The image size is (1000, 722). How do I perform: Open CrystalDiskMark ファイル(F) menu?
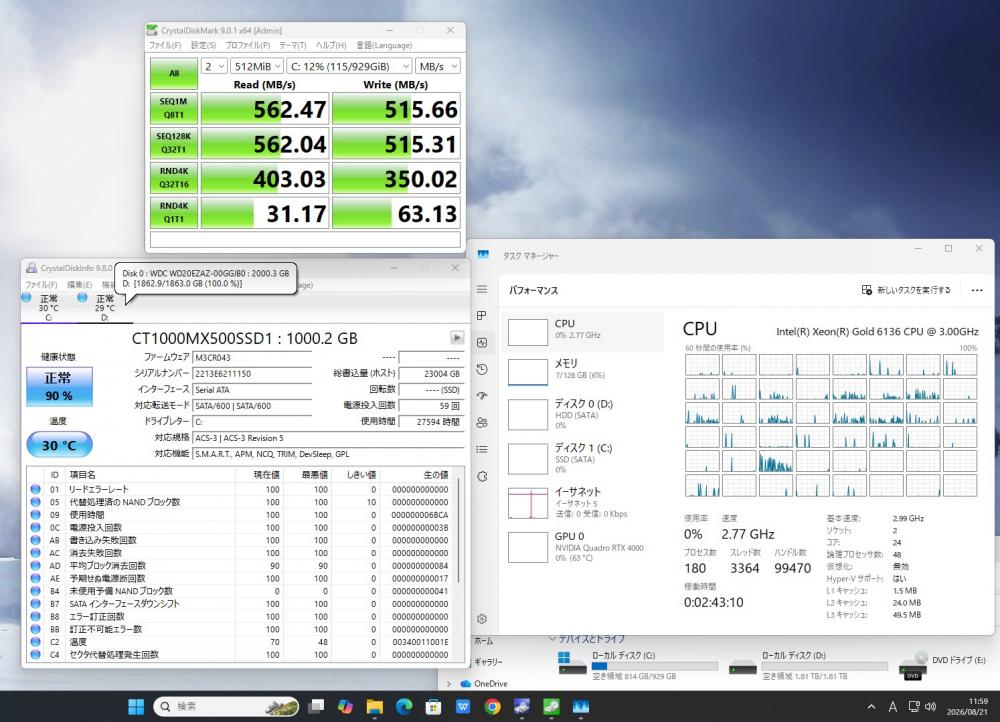pos(165,45)
